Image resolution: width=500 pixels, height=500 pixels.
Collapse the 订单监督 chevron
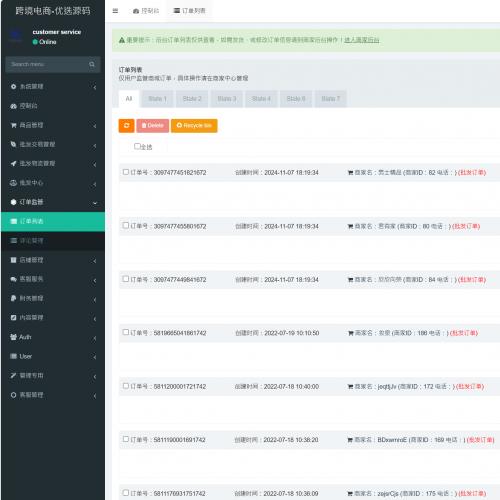click(x=95, y=203)
